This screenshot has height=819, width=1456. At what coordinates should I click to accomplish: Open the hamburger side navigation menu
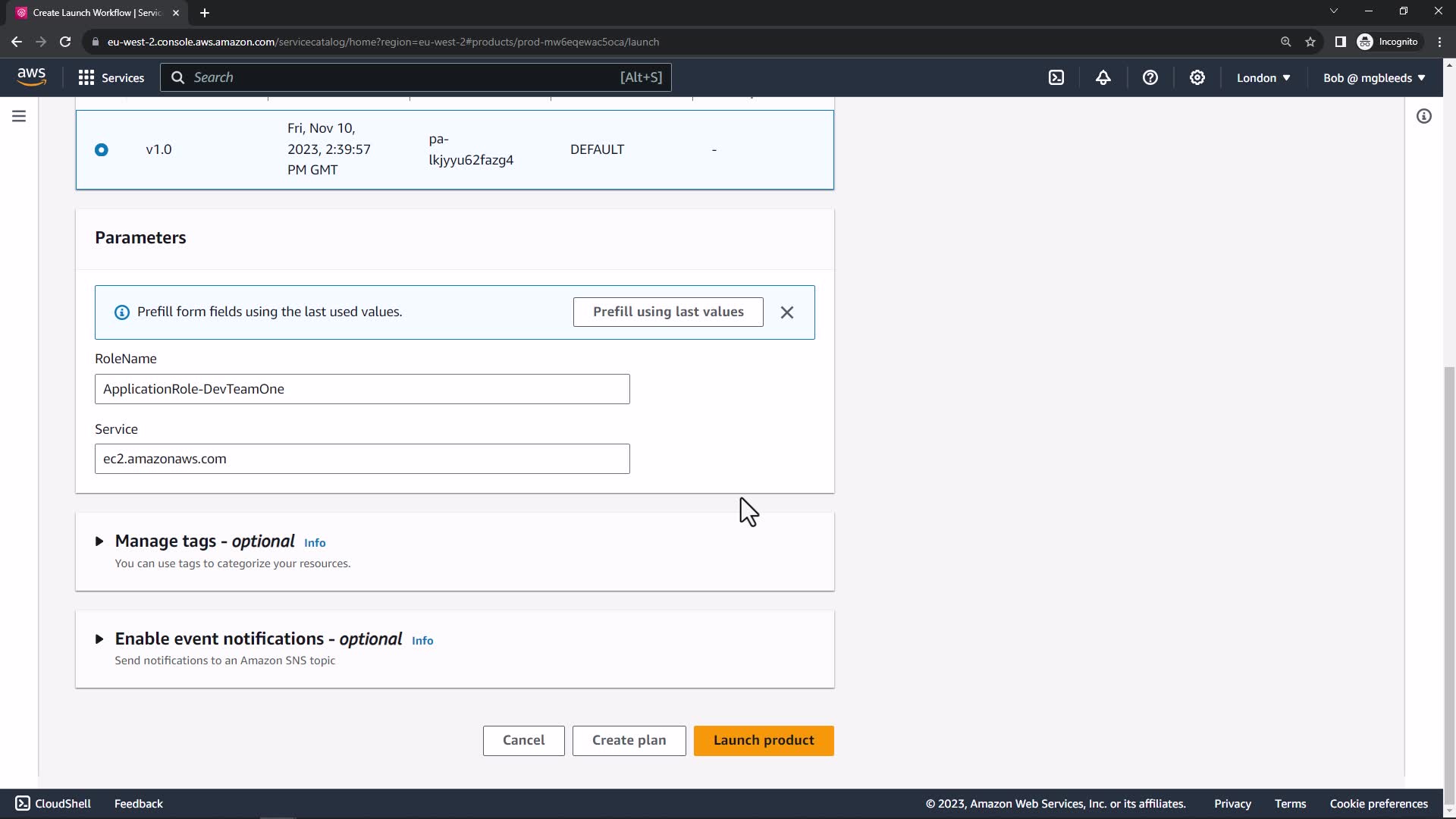[19, 116]
